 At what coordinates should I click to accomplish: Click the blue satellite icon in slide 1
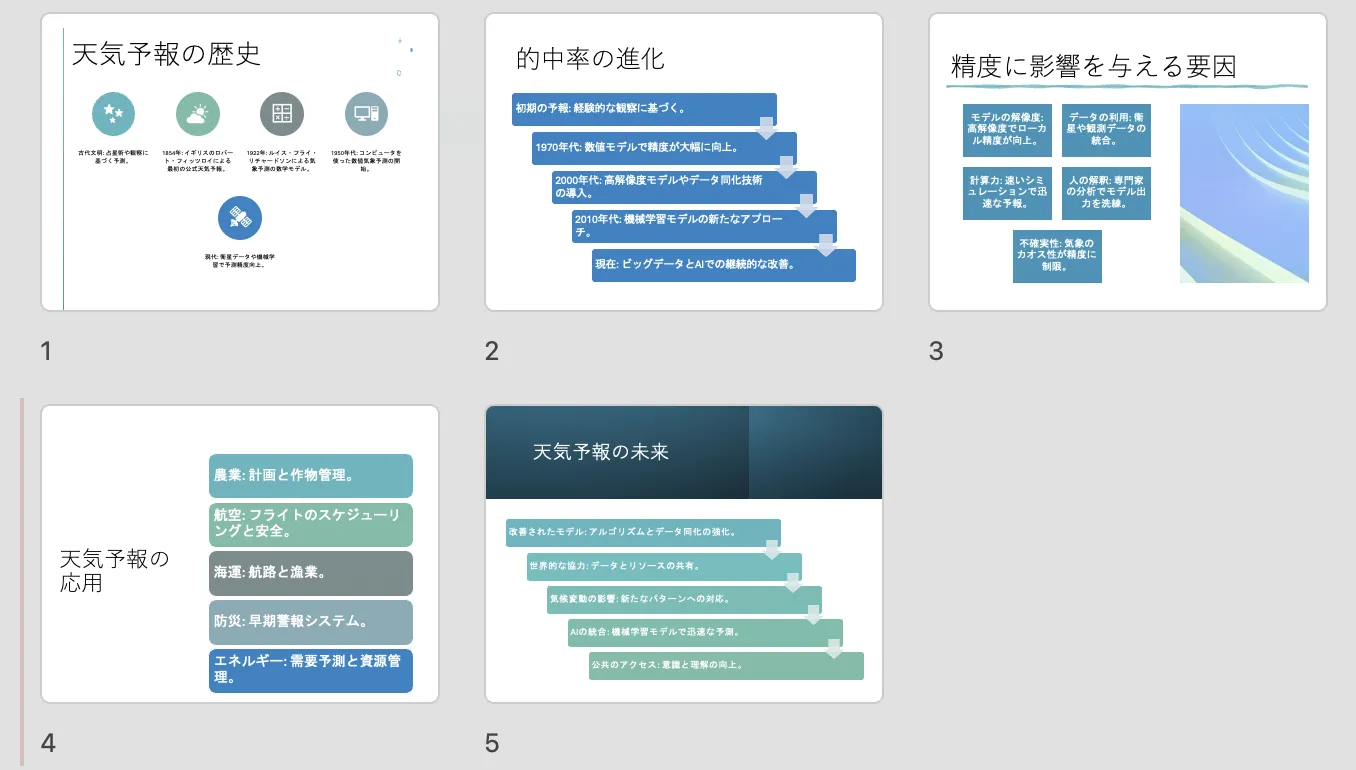[x=240, y=218]
